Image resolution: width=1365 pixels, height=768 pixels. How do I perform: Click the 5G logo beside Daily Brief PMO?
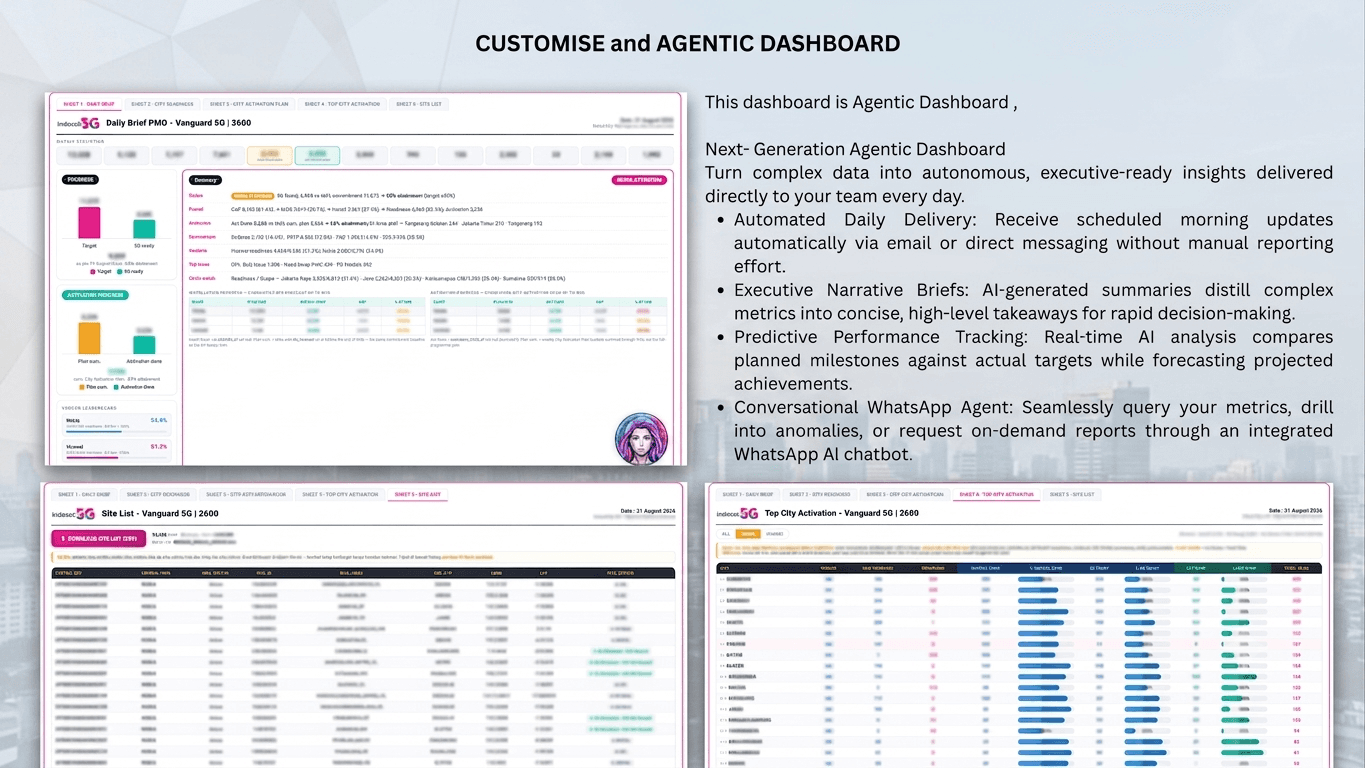90,123
